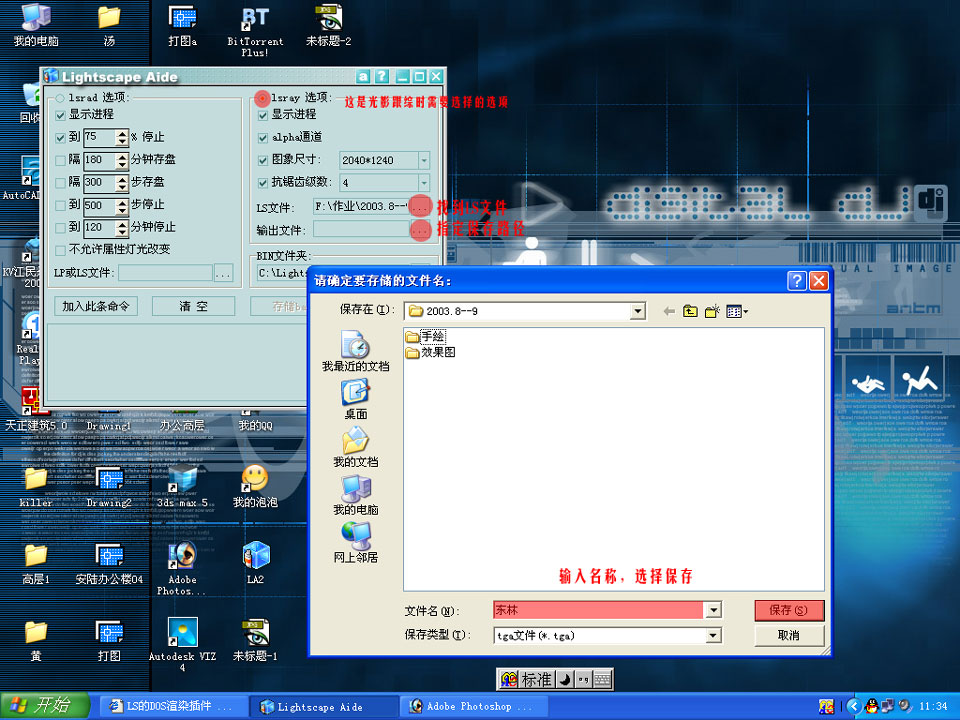The width and height of the screenshot is (960, 720).
Task: Open the 效果图 folder in file list
Action: (x=430, y=352)
